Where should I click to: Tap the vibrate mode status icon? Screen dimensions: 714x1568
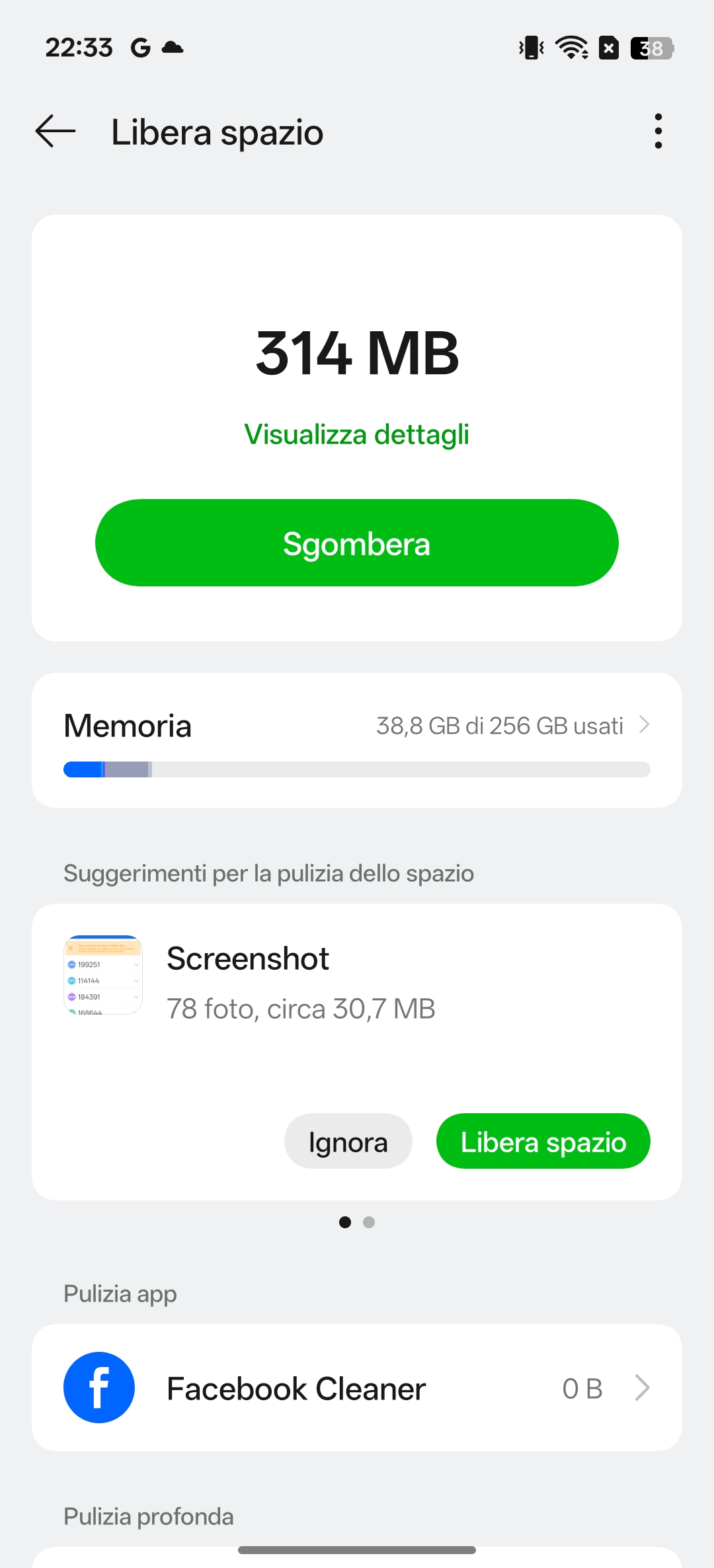[x=532, y=48]
